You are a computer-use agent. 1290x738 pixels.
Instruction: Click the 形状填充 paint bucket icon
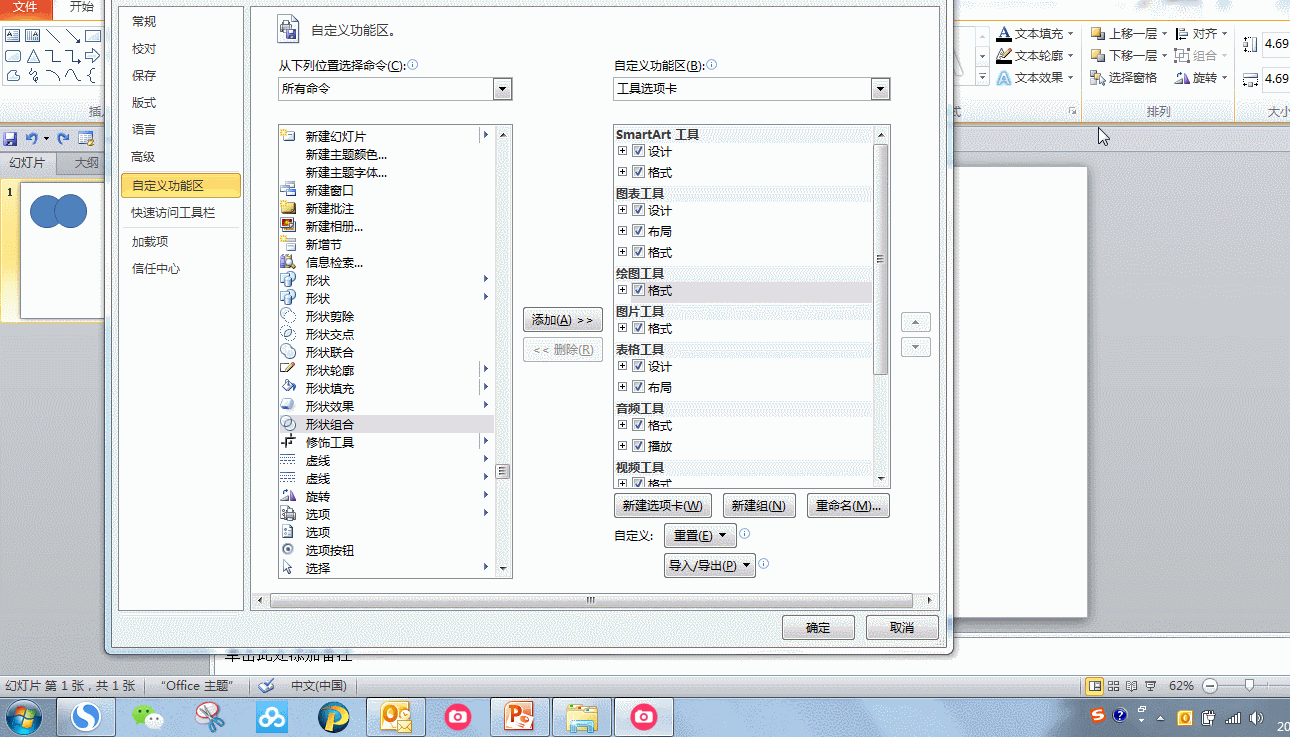(288, 388)
